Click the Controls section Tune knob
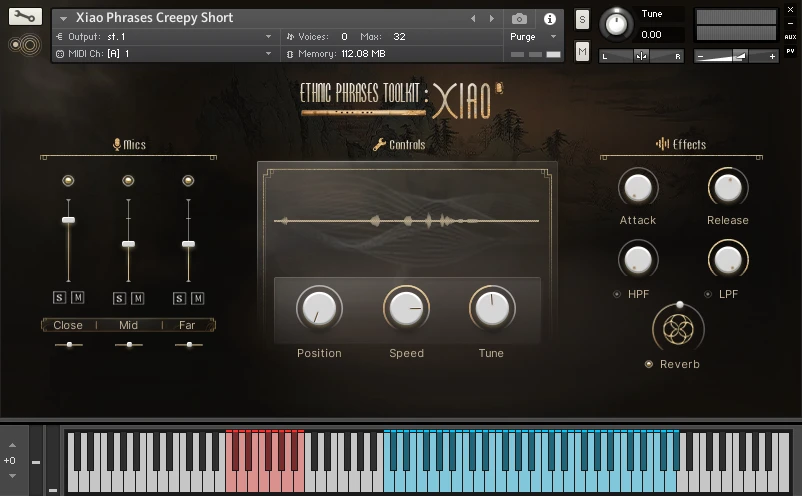 [492, 308]
